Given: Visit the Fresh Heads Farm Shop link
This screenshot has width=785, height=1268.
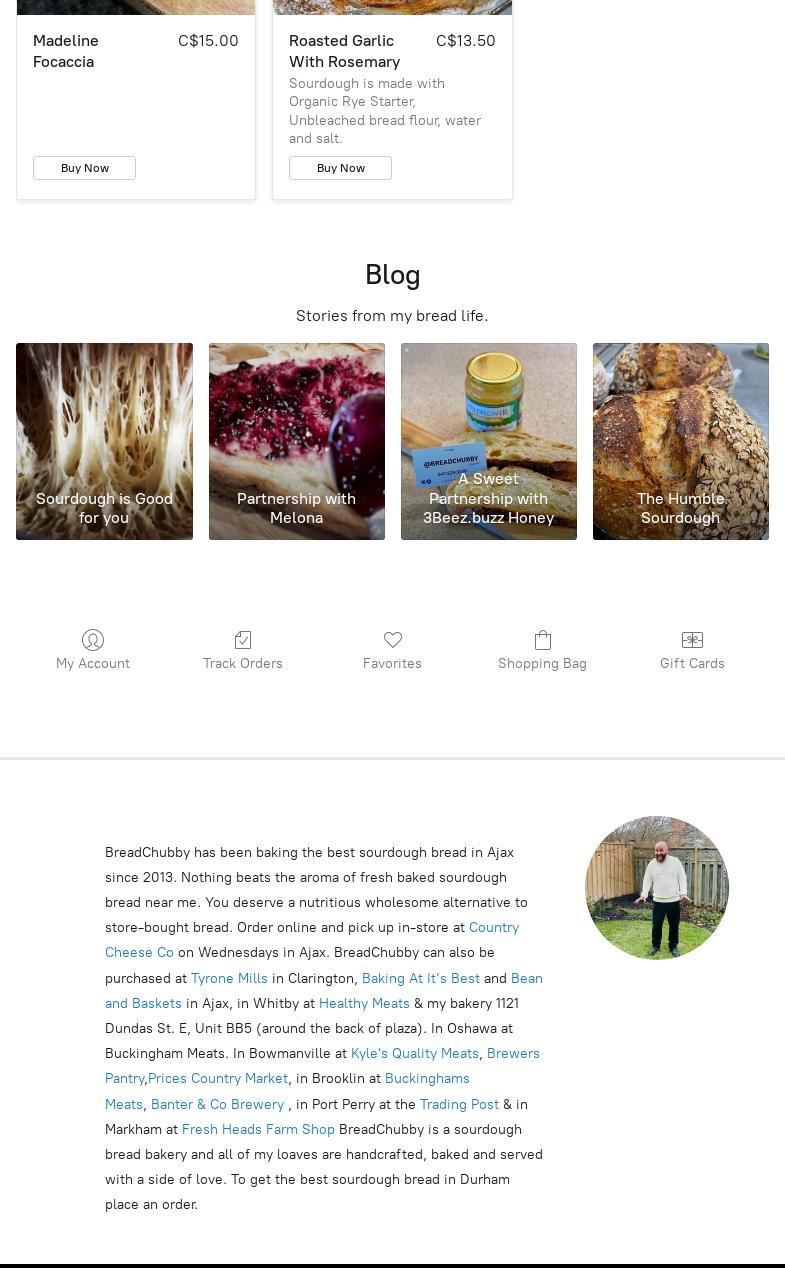Looking at the screenshot, I should coord(258,1129).
